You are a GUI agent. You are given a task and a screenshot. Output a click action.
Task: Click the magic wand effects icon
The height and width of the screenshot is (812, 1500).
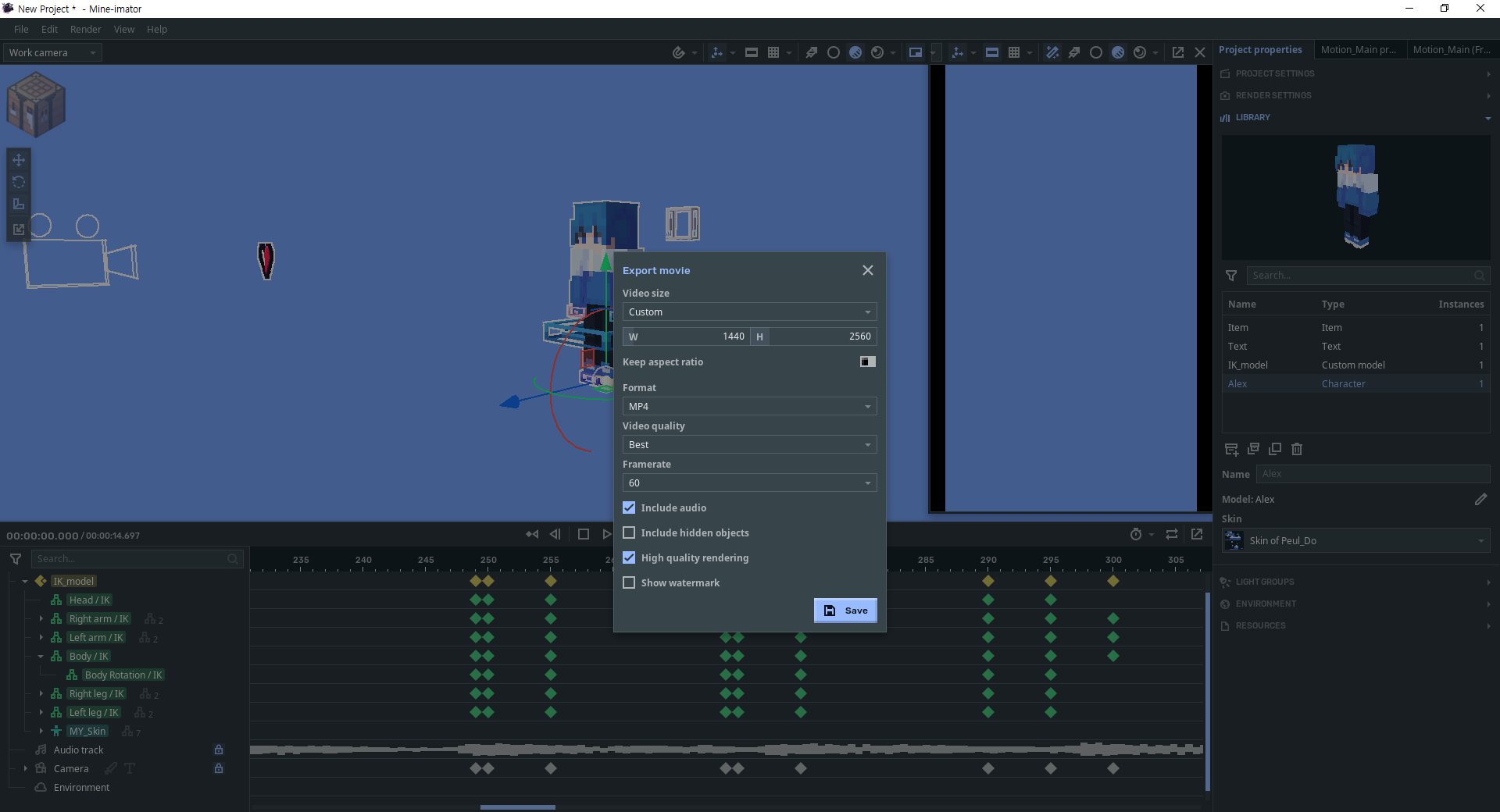click(1052, 52)
